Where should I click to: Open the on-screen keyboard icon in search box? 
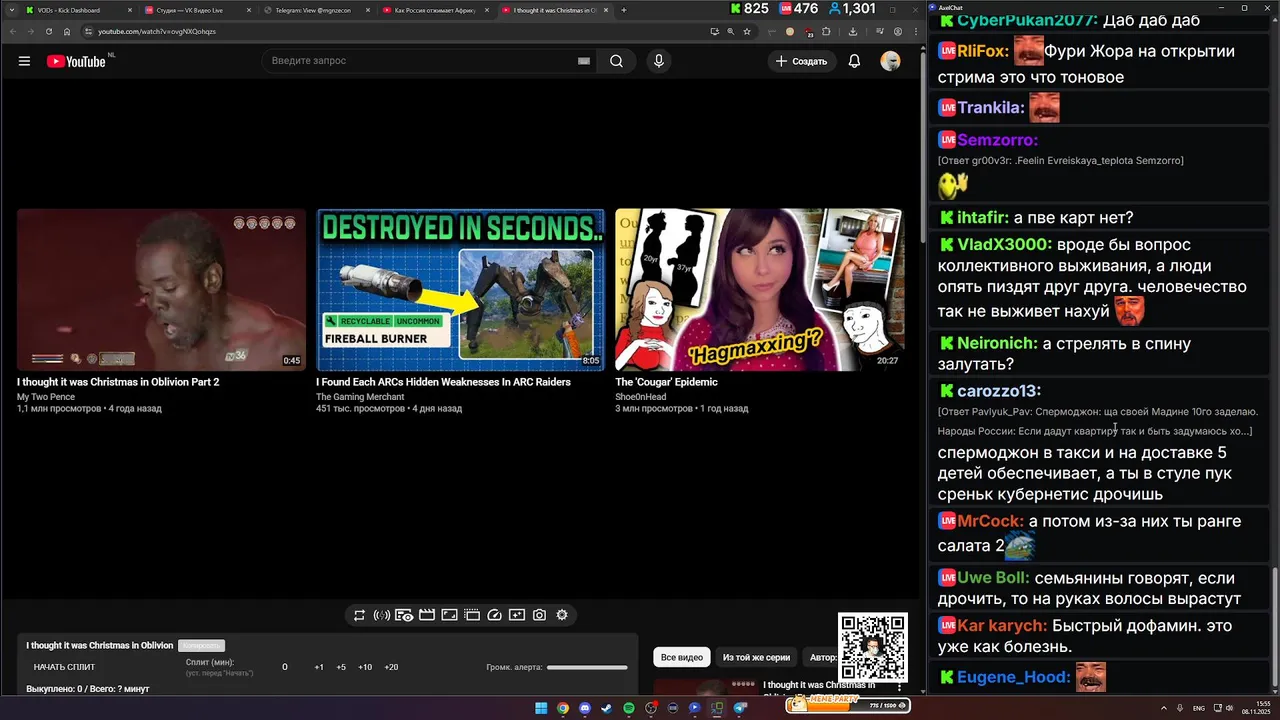[x=584, y=61]
